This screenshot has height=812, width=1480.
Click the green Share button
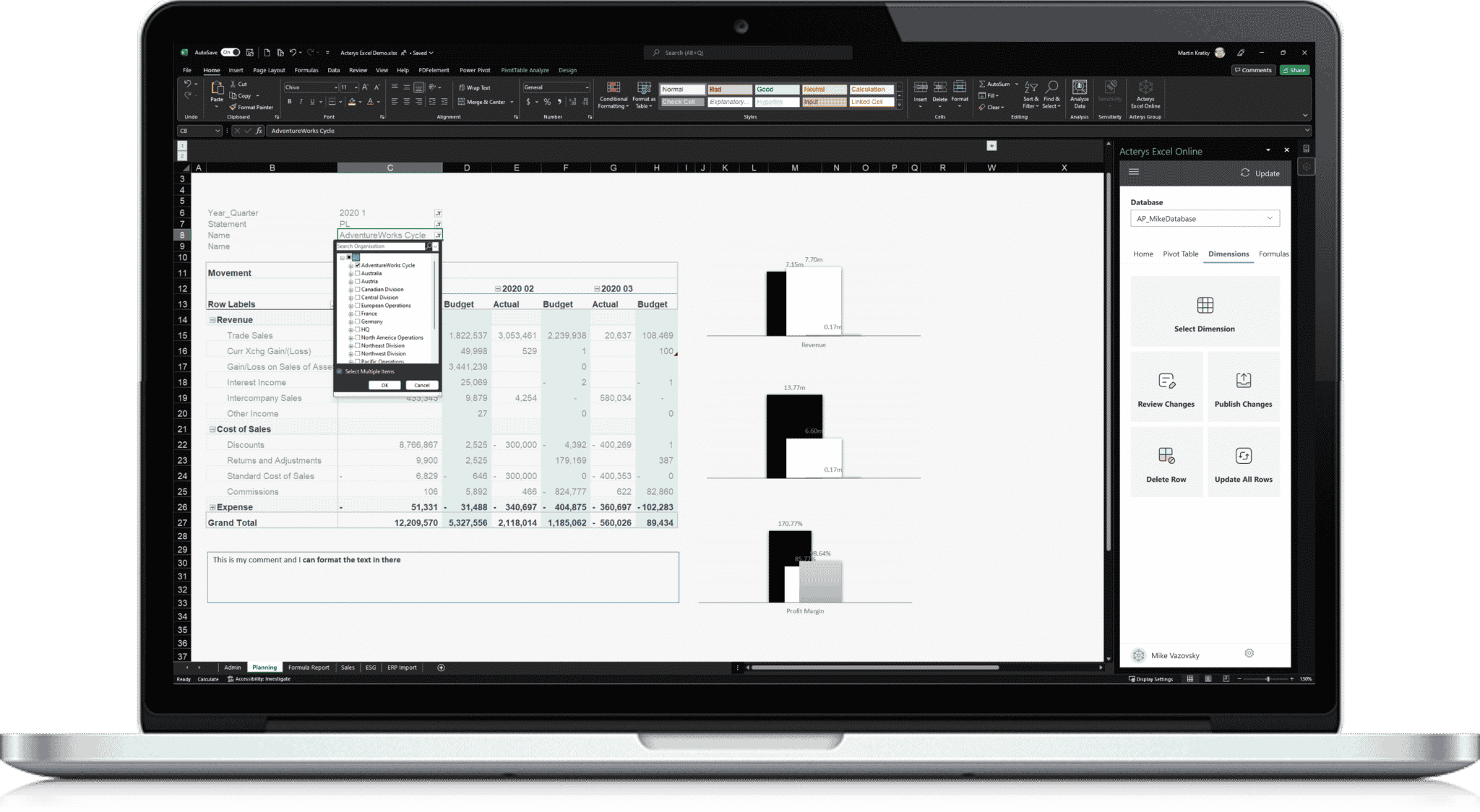point(1294,70)
